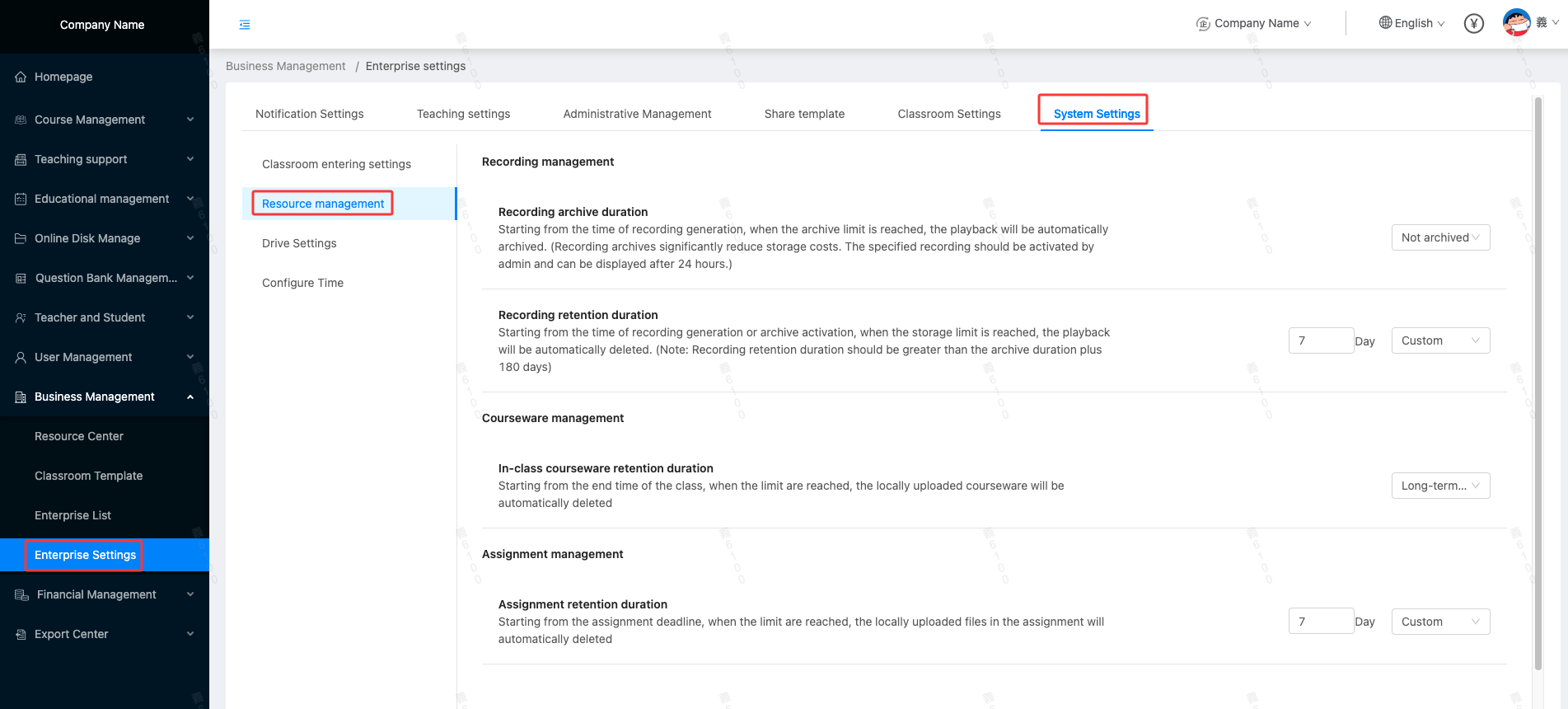Viewport: 1568px width, 709px height.
Task: Click the Online Disk Manage folder icon
Action: [x=21, y=239]
